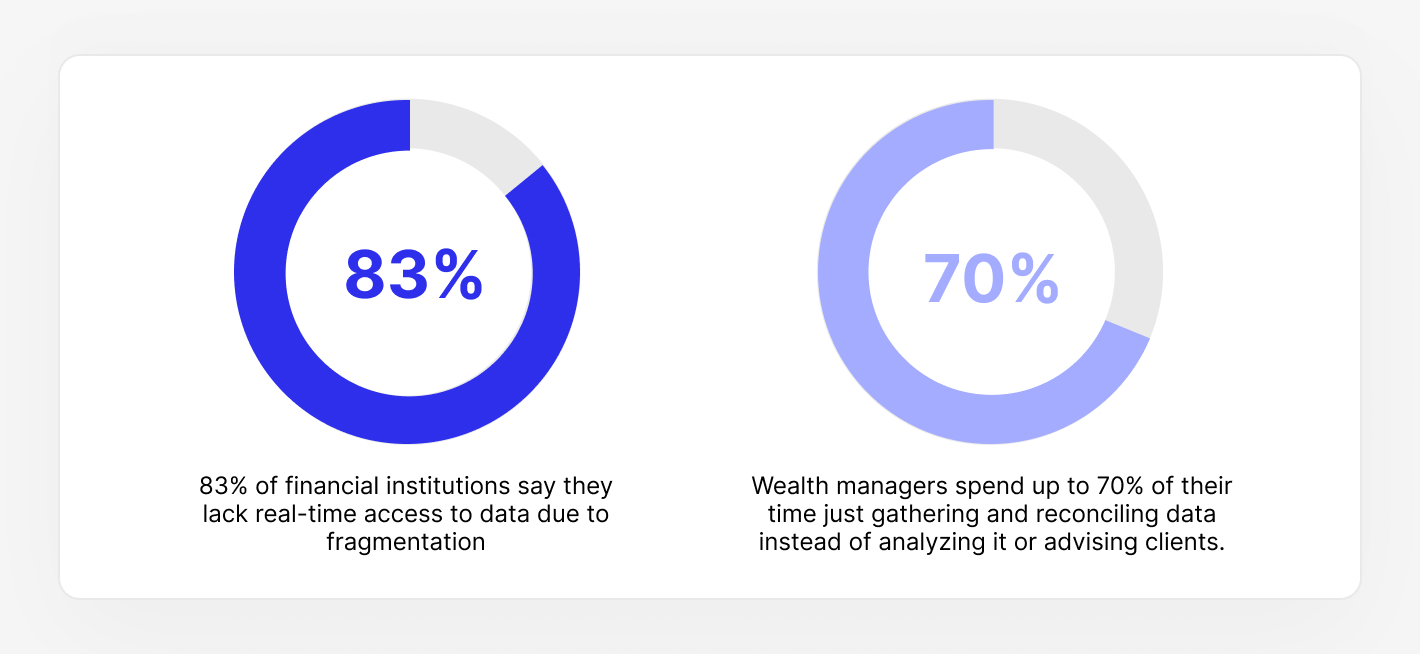Click the word 'fragmentation' in the left caption
The image size is (1420, 654).
406,543
